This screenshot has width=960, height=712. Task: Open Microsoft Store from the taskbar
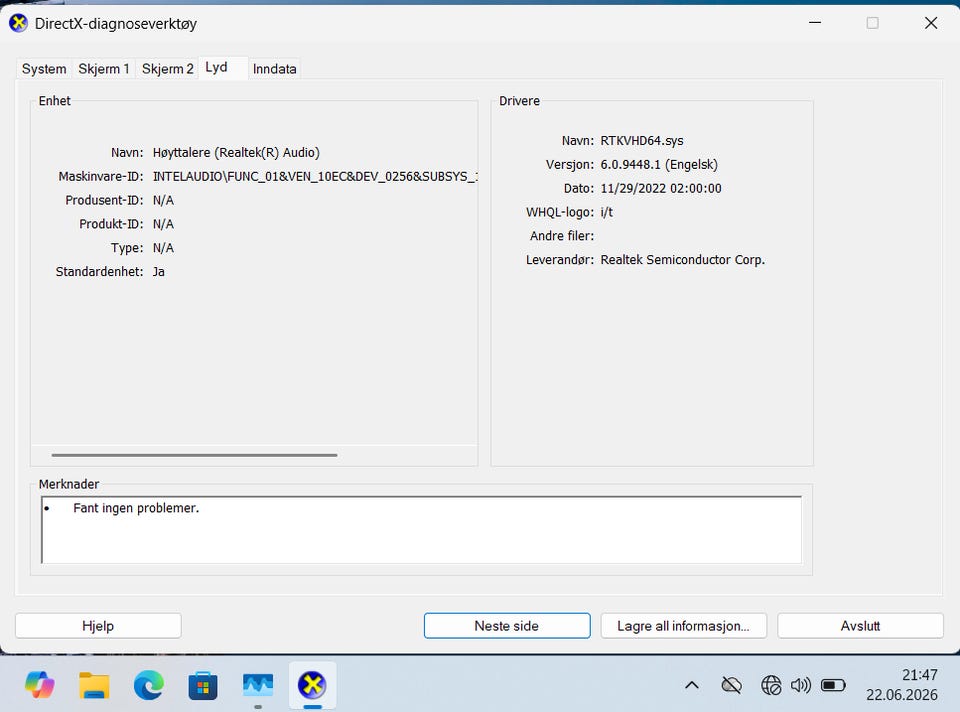pyautogui.click(x=203, y=684)
